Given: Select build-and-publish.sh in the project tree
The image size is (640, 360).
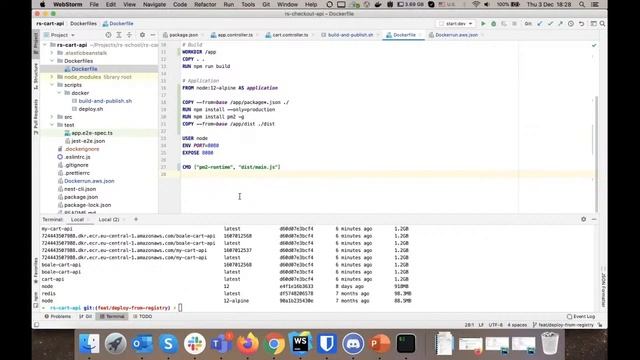Looking at the screenshot, I should point(105,101).
